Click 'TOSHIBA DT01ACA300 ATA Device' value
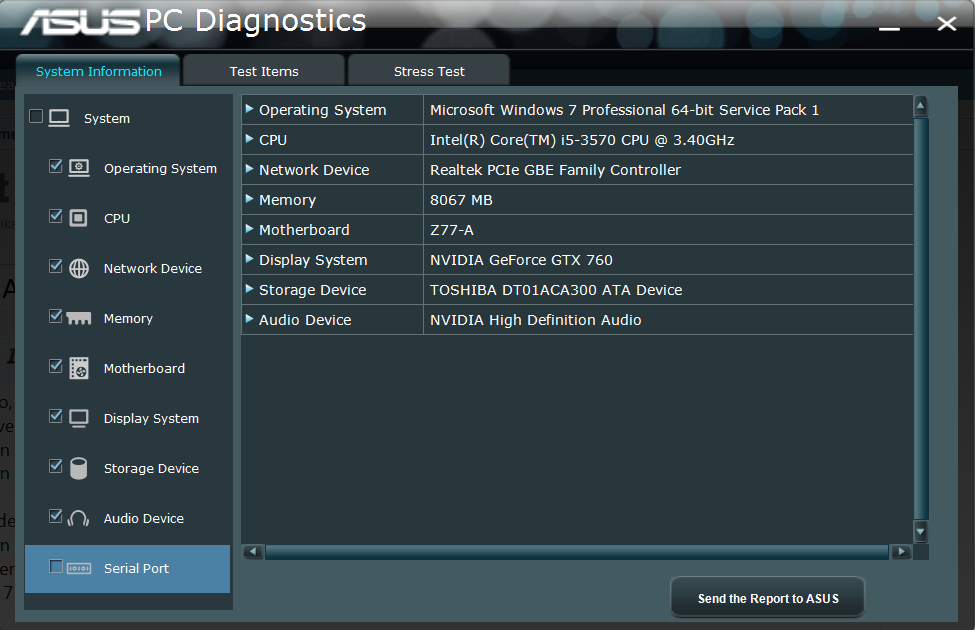Viewport: 975px width, 630px height. click(556, 290)
